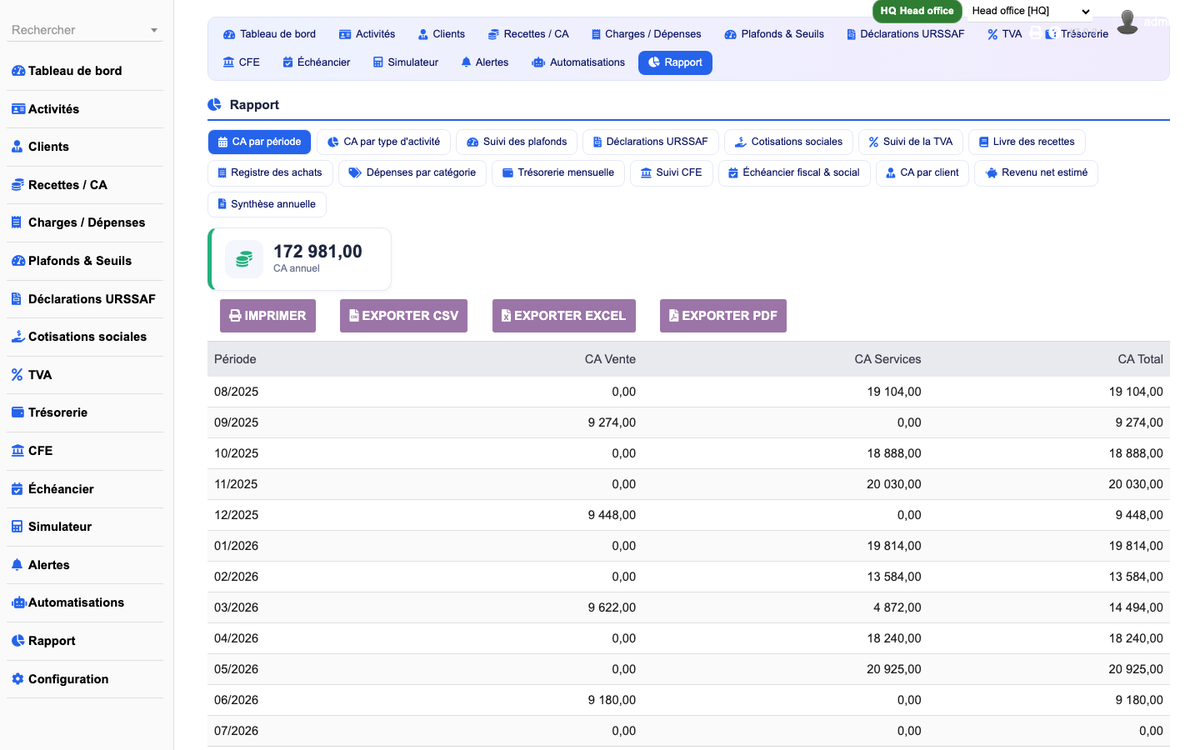This screenshot has height=750, width=1200.
Task: Open Simulateur in sidebar
Action: coord(51,527)
